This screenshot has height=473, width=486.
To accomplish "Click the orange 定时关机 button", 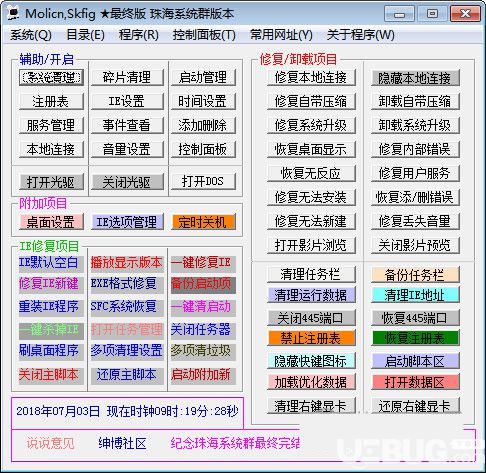I will [203, 222].
